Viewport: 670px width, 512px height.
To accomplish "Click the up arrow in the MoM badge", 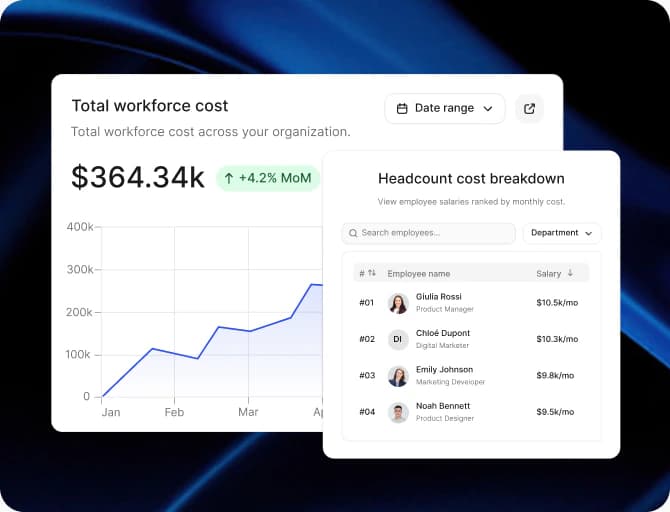I will click(x=229, y=178).
